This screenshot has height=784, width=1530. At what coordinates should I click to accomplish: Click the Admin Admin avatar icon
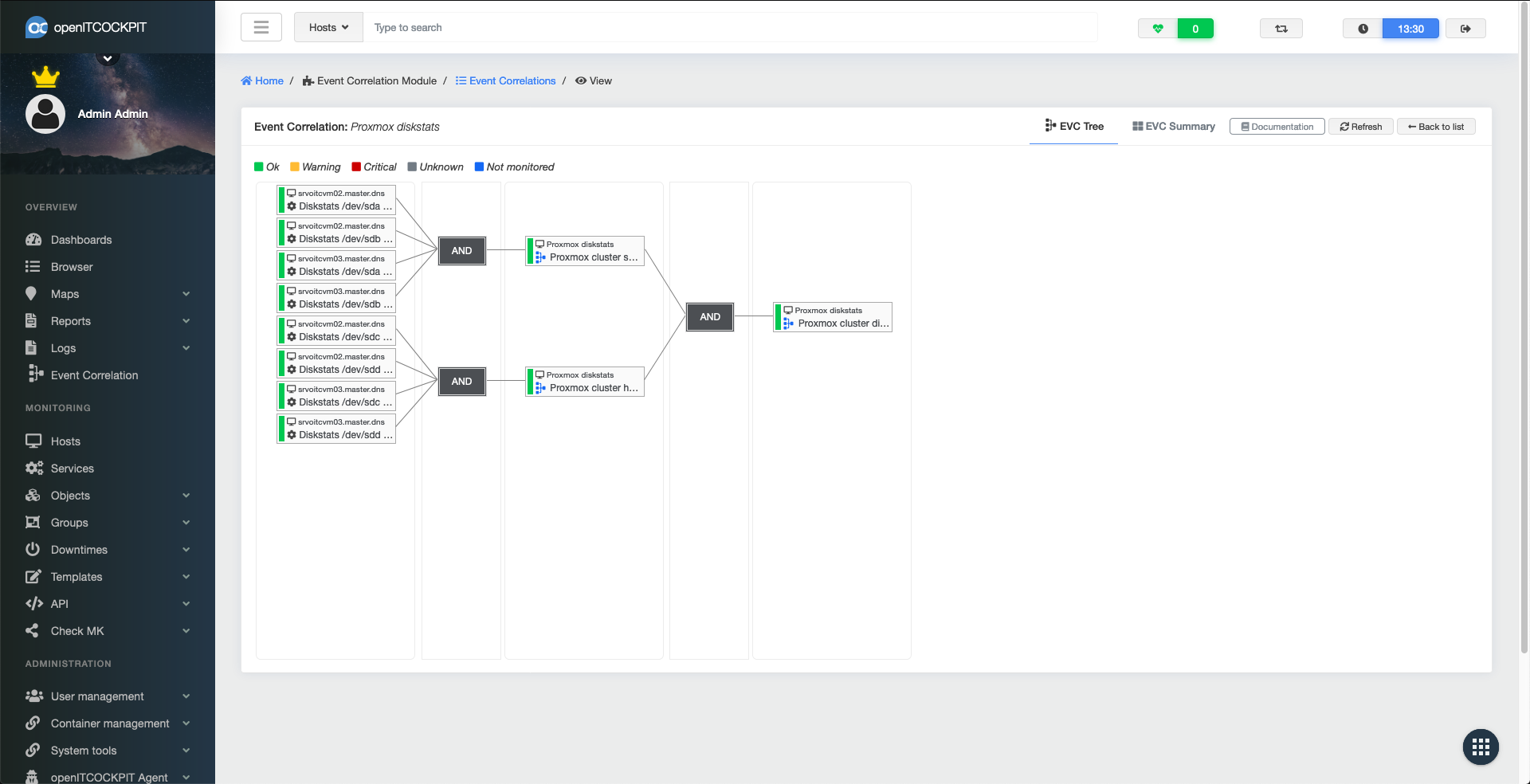(x=45, y=114)
